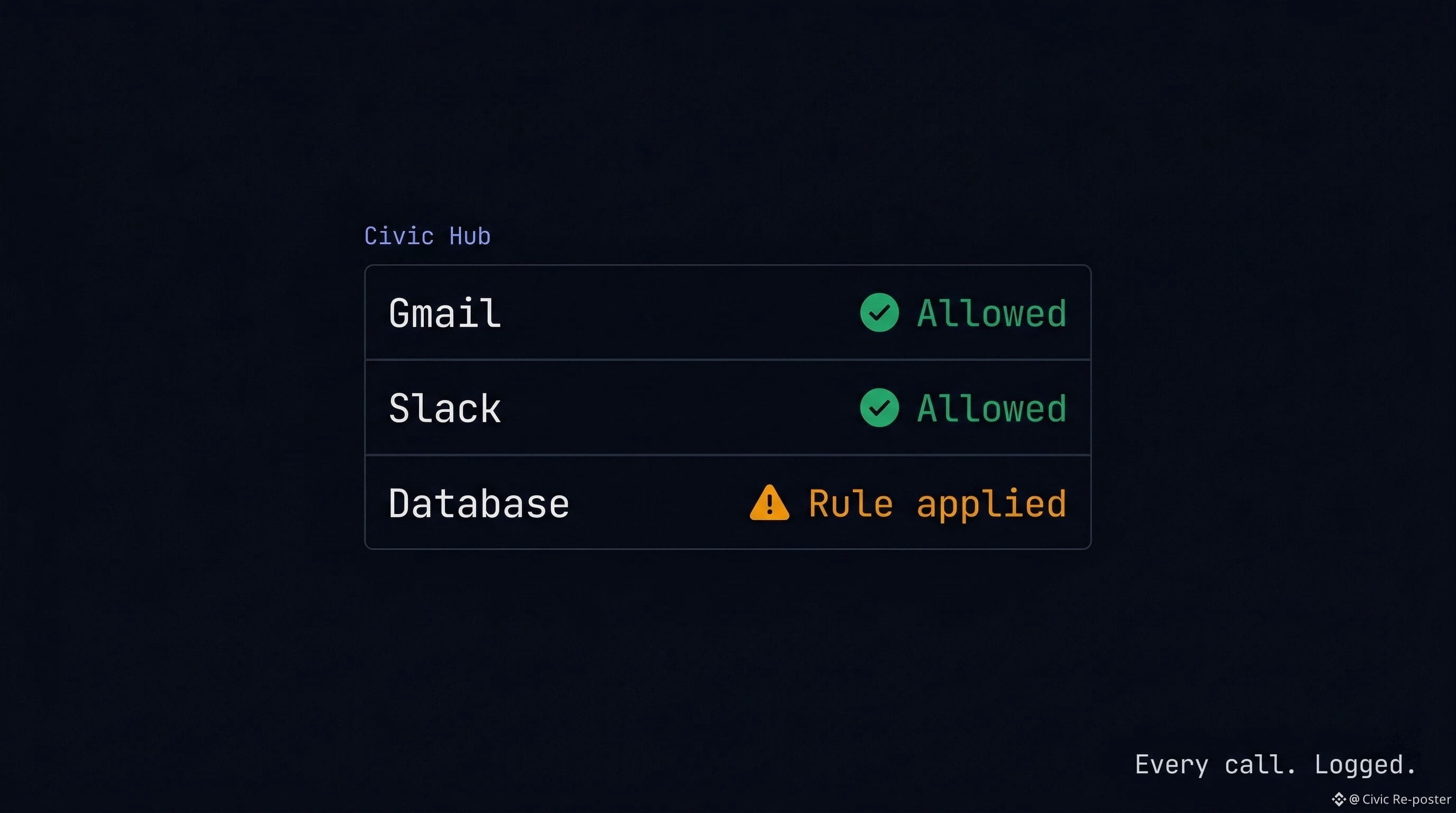Click the green checkmark icon beside Gmail

click(879, 313)
